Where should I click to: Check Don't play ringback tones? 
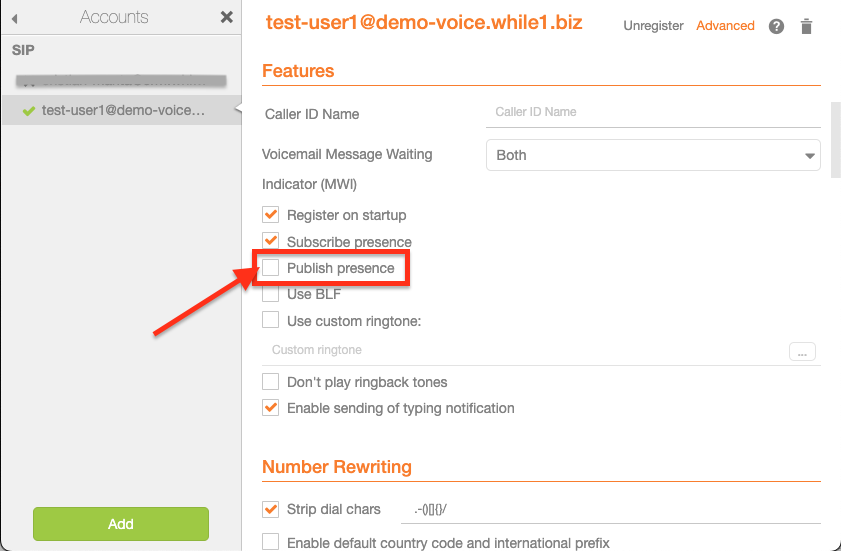270,381
